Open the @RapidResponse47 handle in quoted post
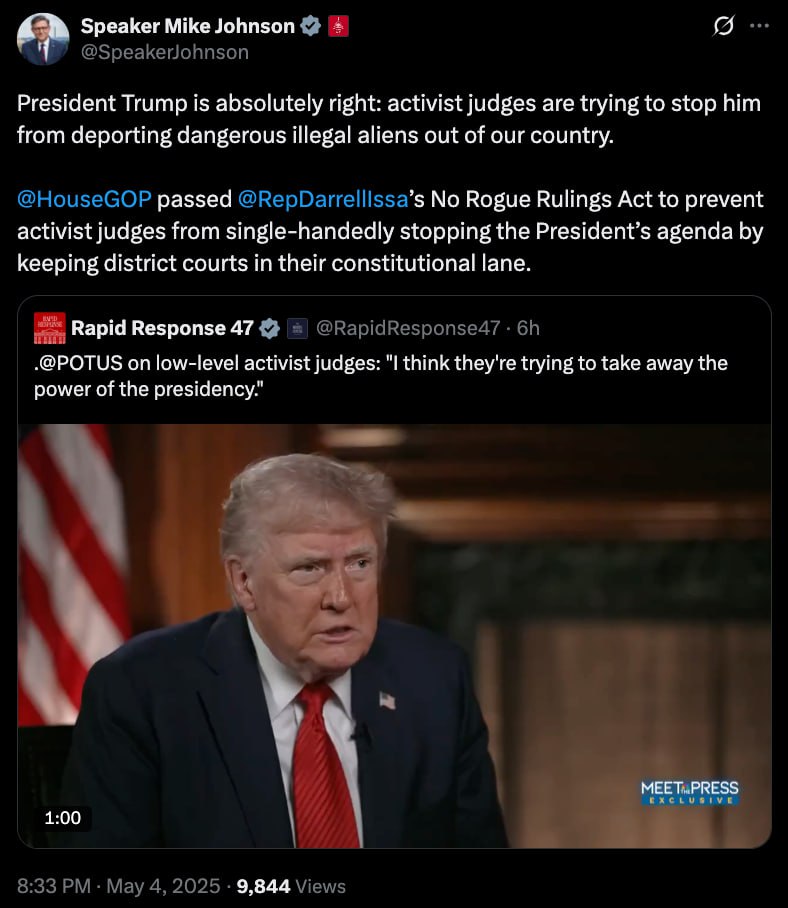 [x=408, y=328]
